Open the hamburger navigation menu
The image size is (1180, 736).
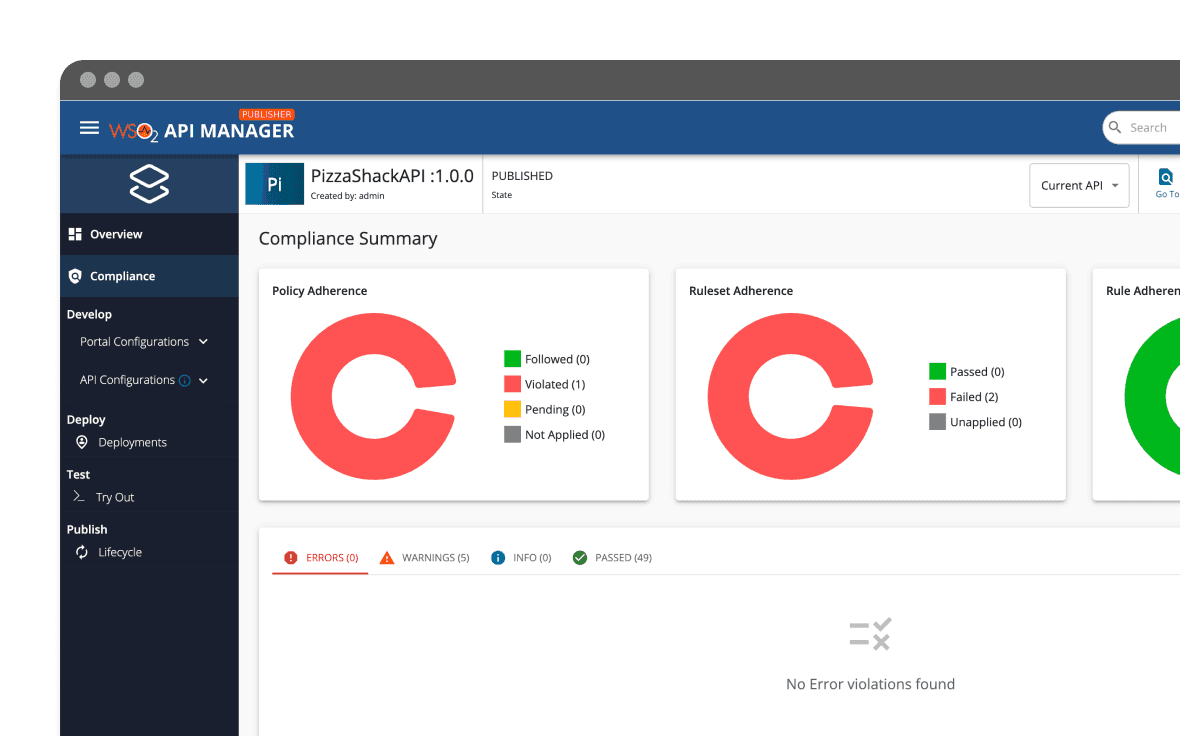(x=89, y=128)
